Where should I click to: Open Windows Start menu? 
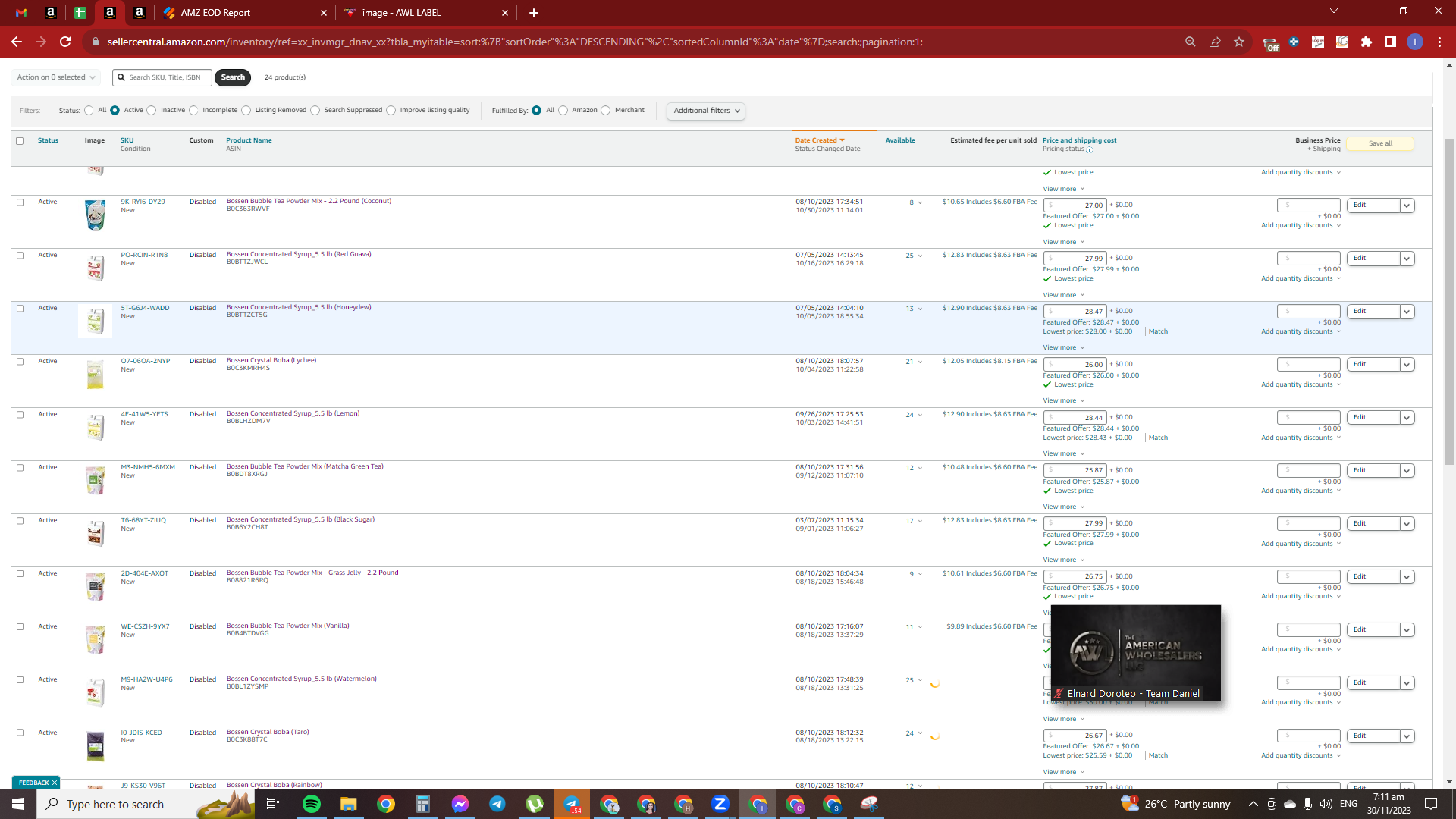(18, 804)
